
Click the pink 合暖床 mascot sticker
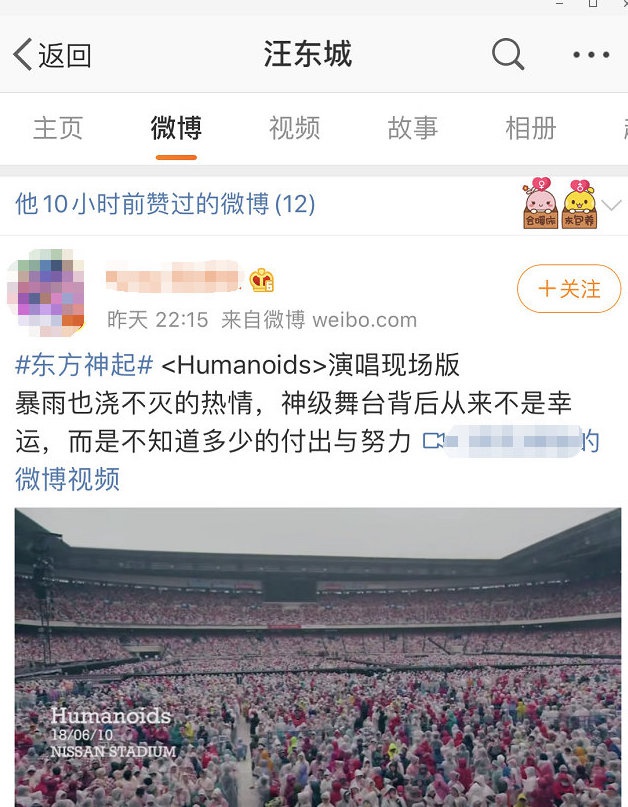[x=540, y=203]
